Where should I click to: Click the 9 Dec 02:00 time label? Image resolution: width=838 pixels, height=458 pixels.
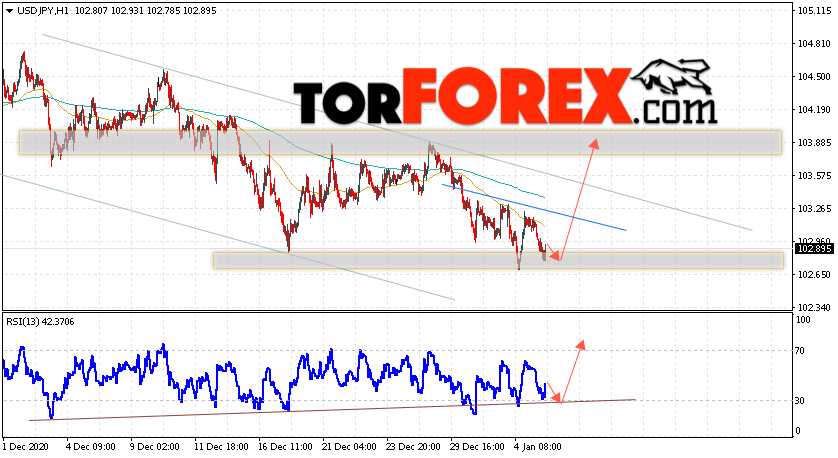(x=155, y=447)
